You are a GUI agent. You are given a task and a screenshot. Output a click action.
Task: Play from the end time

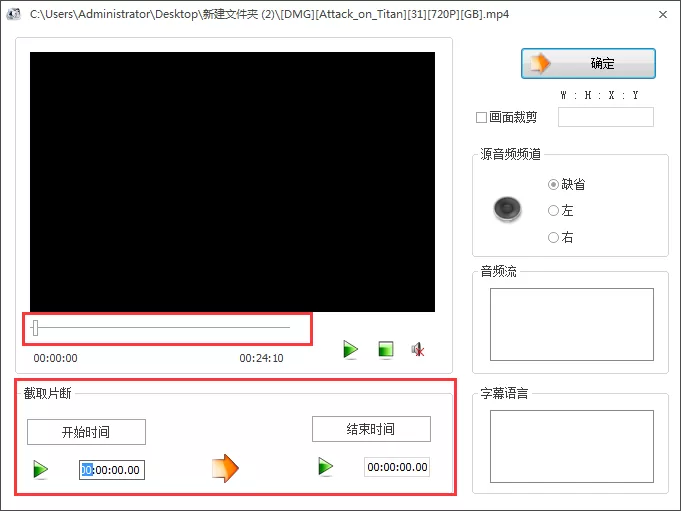pyautogui.click(x=325, y=467)
